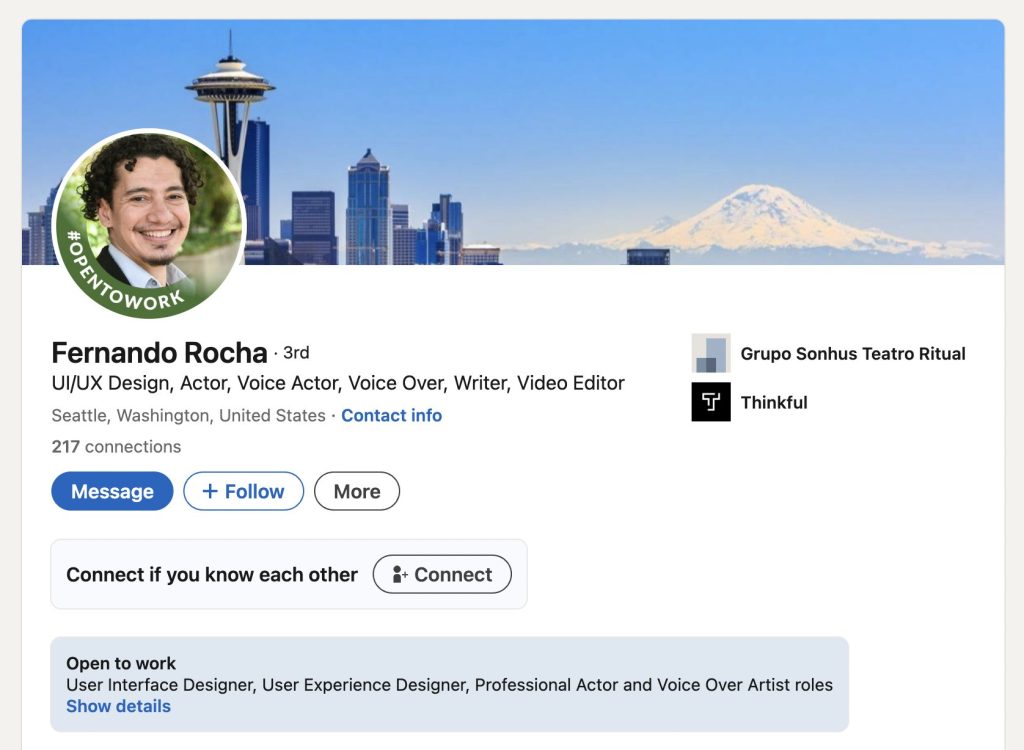Image resolution: width=1024 pixels, height=750 pixels.
Task: Click the plus icon on Follow button
Action: point(210,491)
